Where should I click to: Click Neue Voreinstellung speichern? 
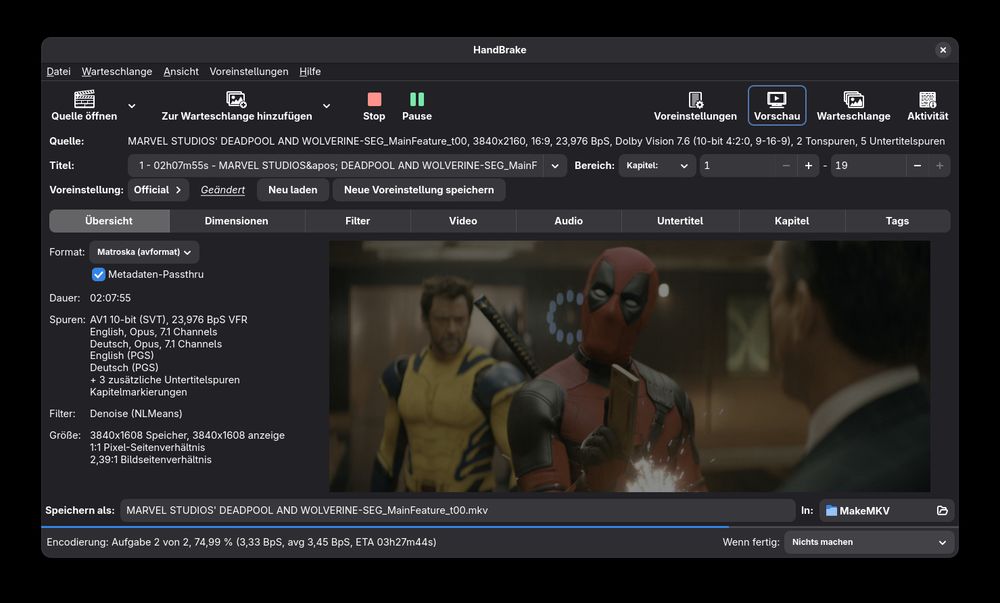[417, 189]
